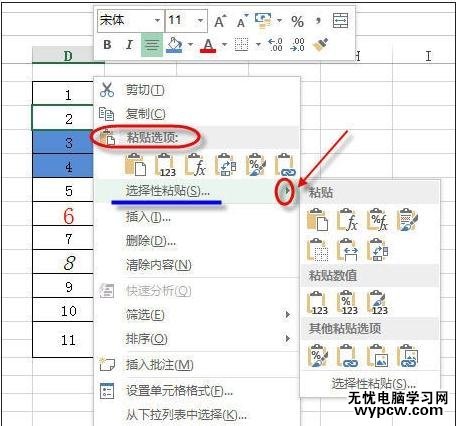Open the font name combo box
This screenshot has width=459, height=426.
tap(131, 21)
